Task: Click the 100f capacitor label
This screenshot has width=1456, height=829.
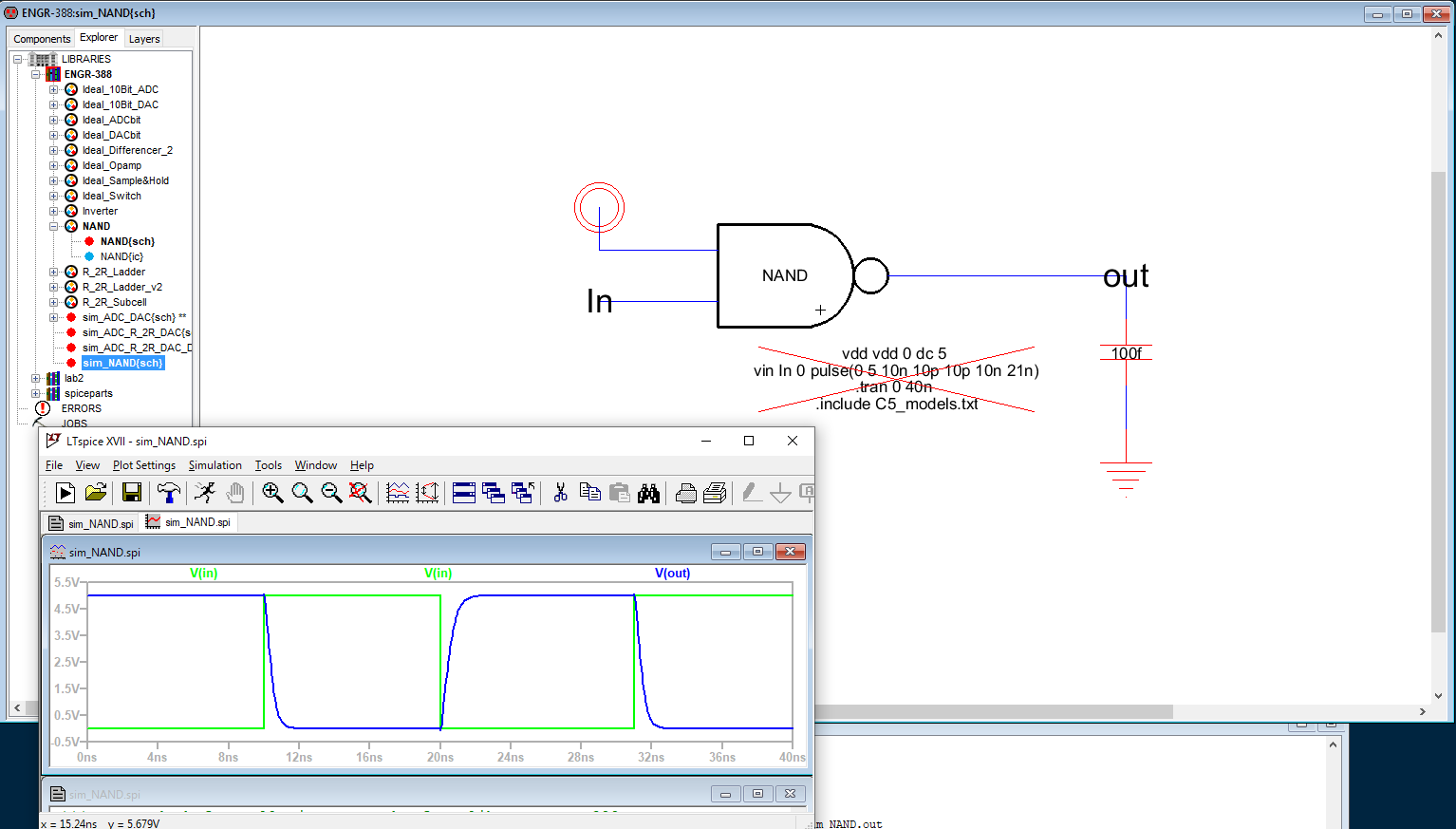Action: point(1127,353)
